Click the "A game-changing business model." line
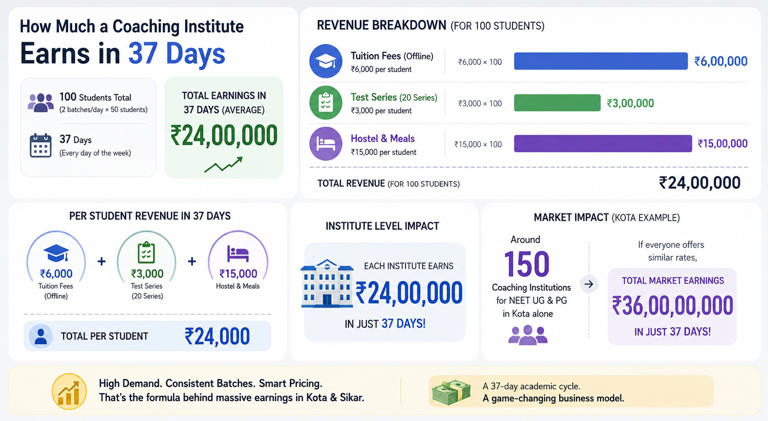768x421 pixels. click(x=553, y=398)
